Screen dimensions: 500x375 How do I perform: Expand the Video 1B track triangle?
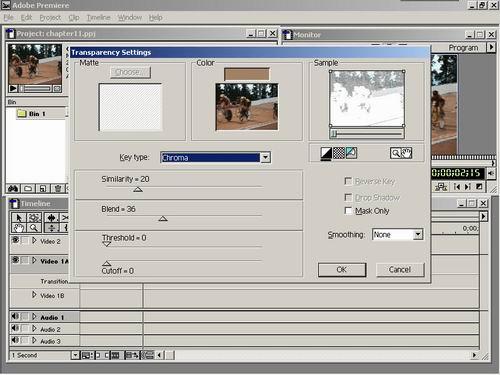point(34,295)
